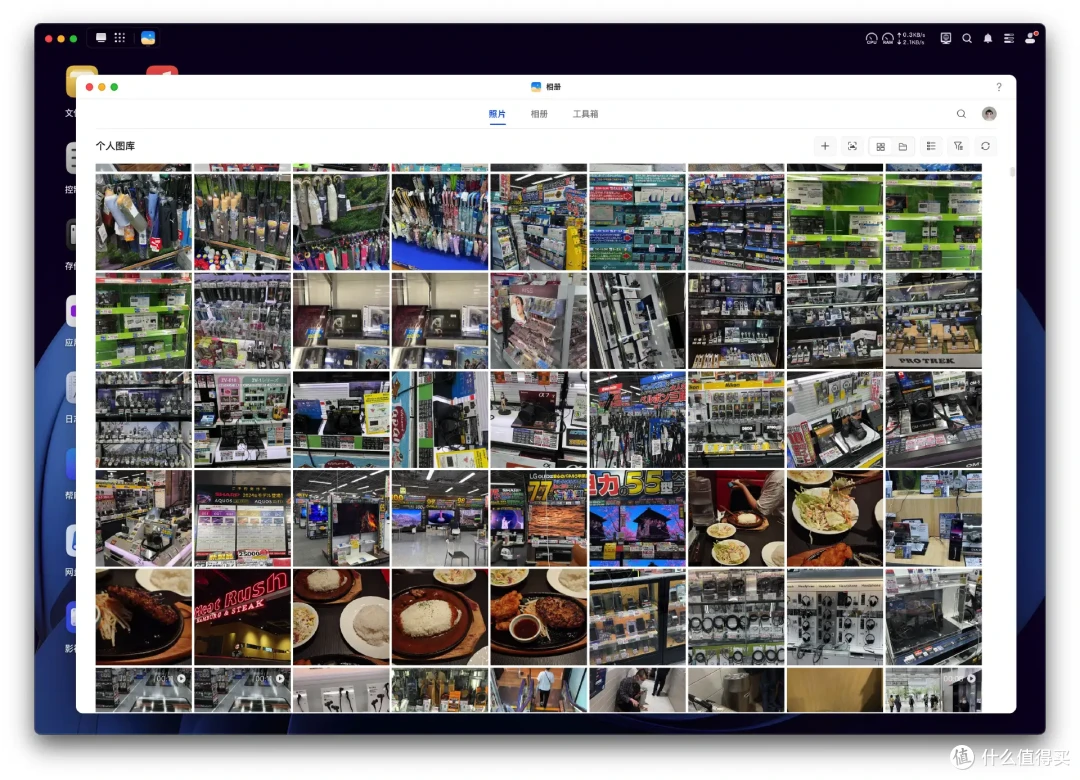Open the person serving rice at table photo
The image size is (1080, 780).
tap(736, 518)
